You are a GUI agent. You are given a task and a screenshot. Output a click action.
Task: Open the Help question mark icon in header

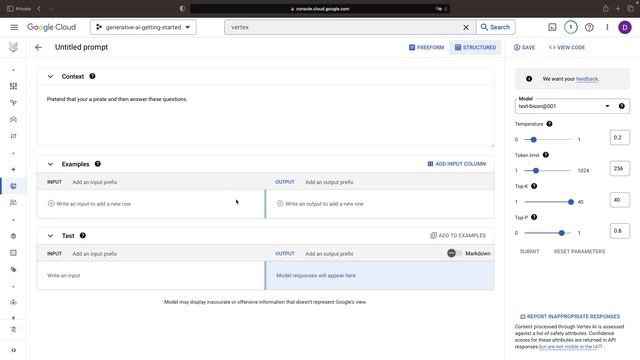[x=589, y=27]
